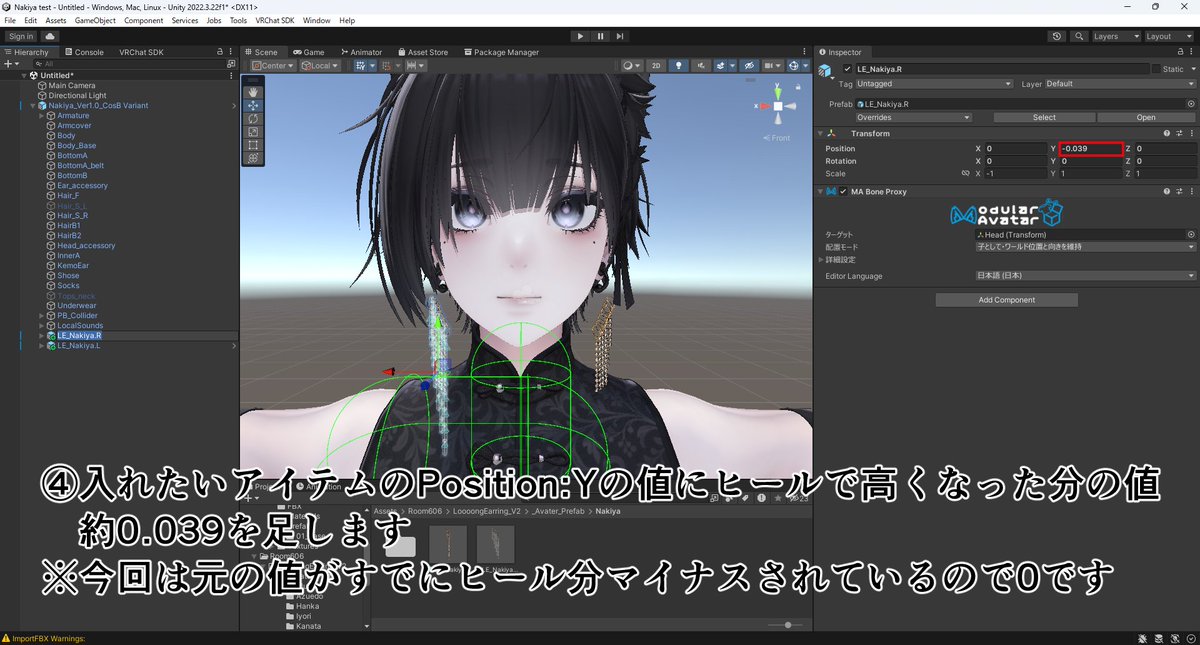
Task: Select the Transform tool
Action: (253, 157)
